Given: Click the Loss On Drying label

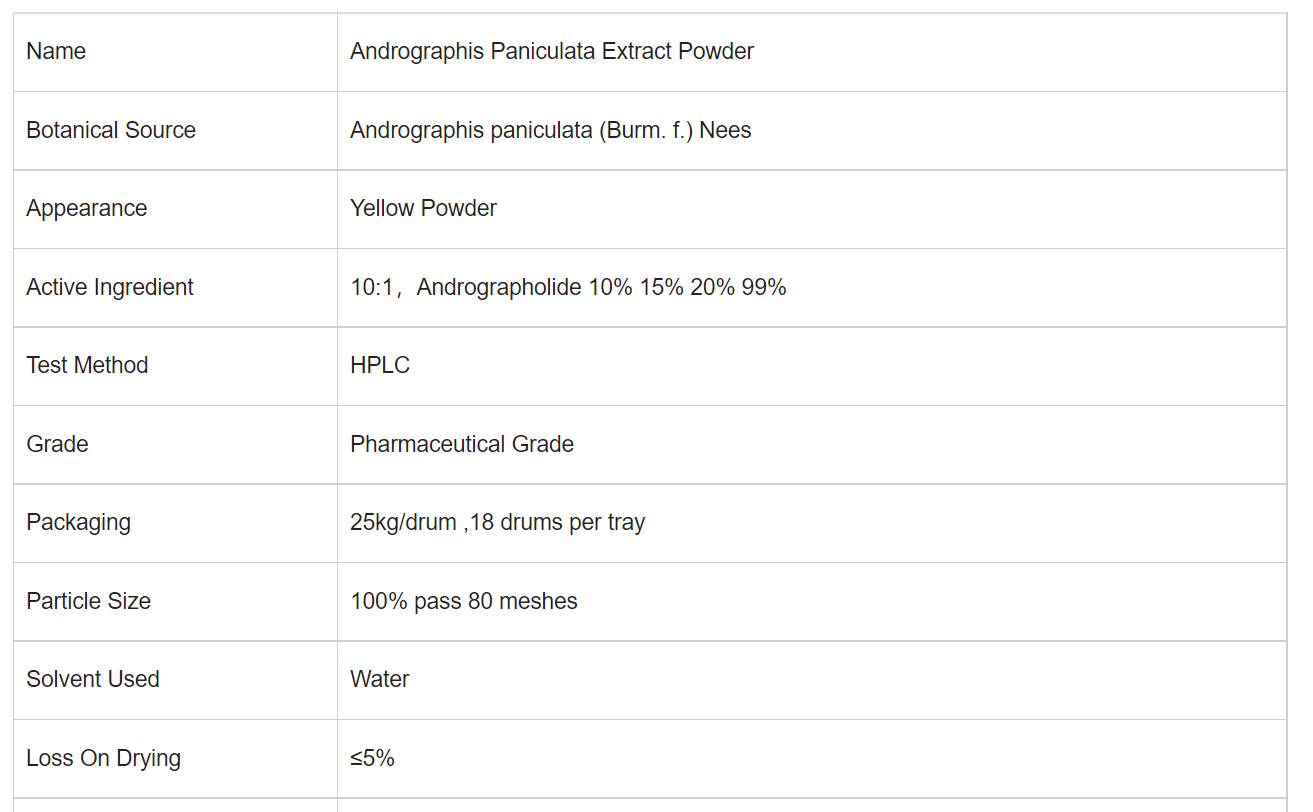Looking at the screenshot, I should point(104,758).
